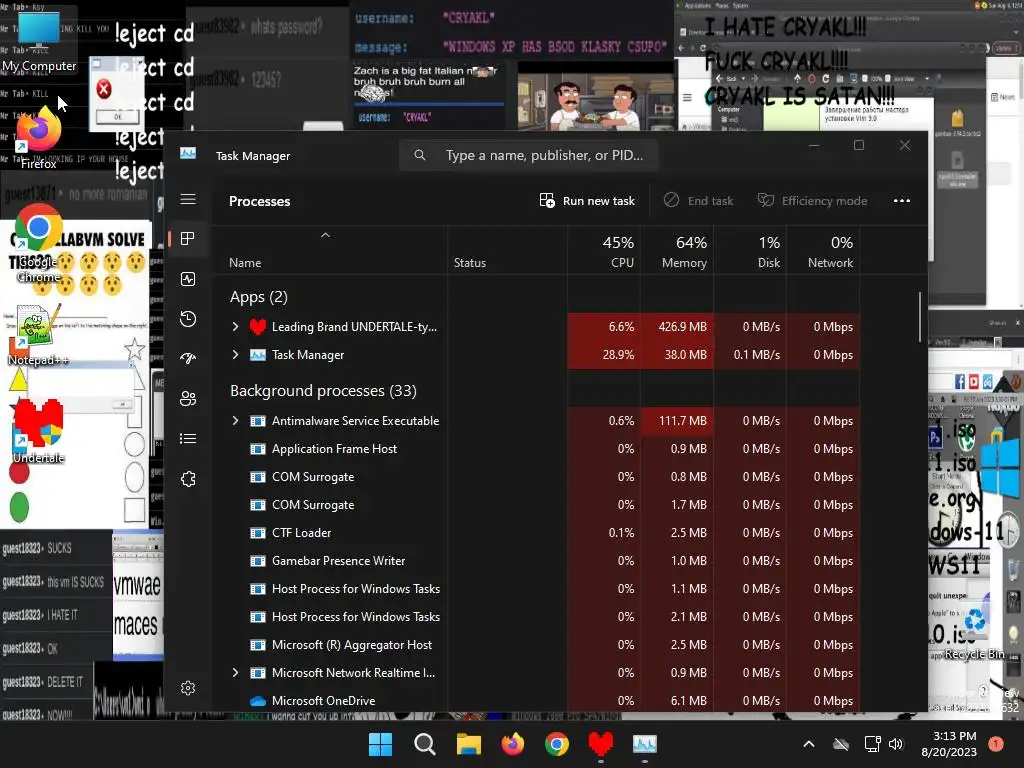The height and width of the screenshot is (768, 1024).
Task: Click the UNDERTALE red heart process icon
Action: tap(258, 327)
